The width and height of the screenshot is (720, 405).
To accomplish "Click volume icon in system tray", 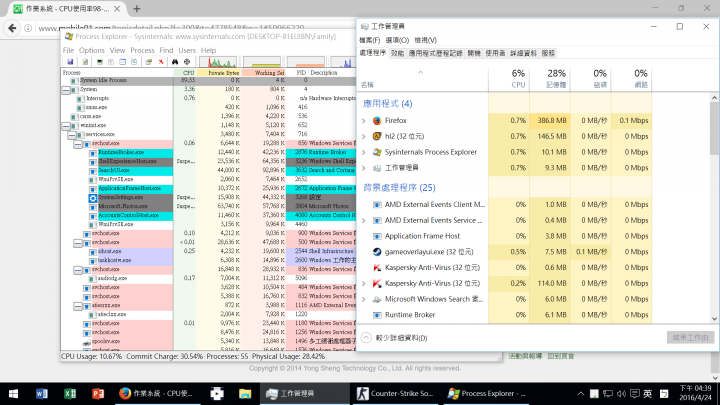I will pos(621,394).
